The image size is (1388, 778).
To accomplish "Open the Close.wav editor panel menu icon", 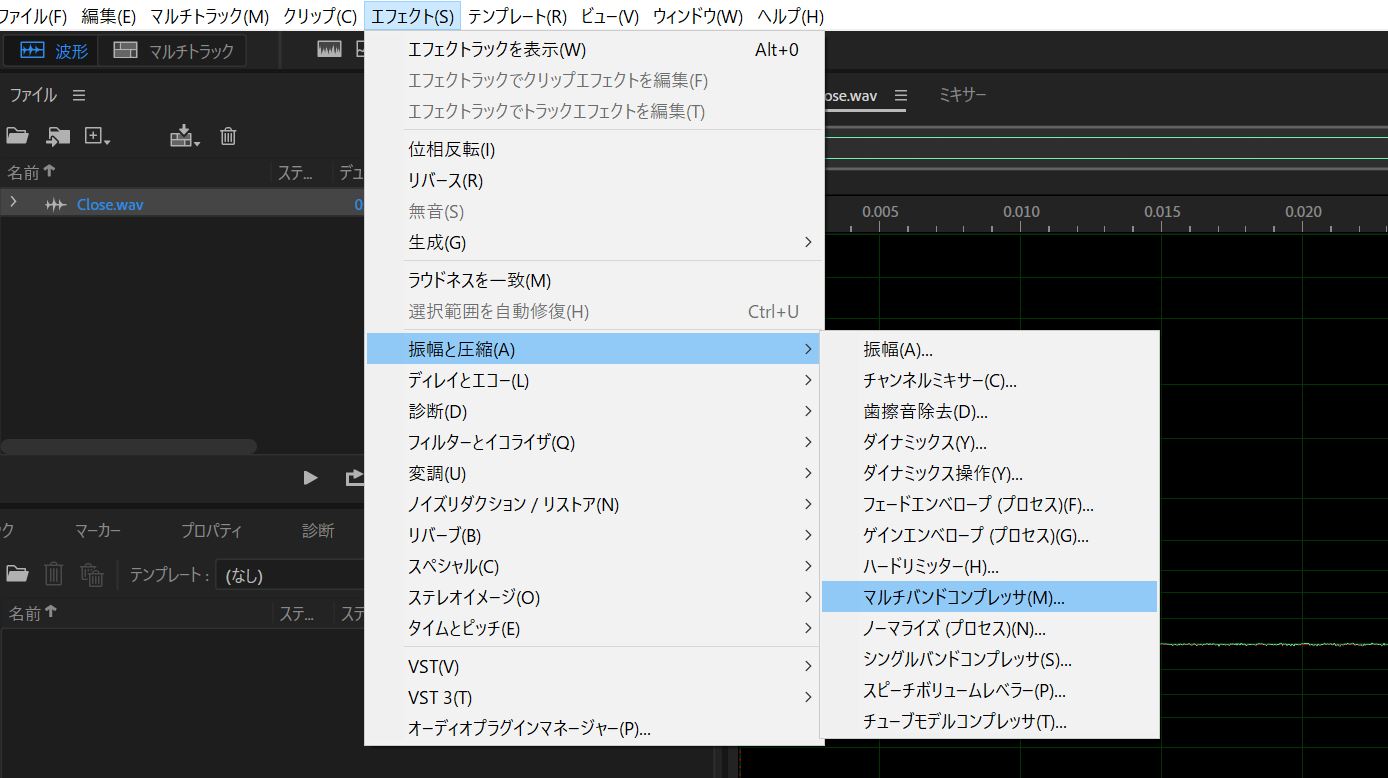I will [900, 95].
